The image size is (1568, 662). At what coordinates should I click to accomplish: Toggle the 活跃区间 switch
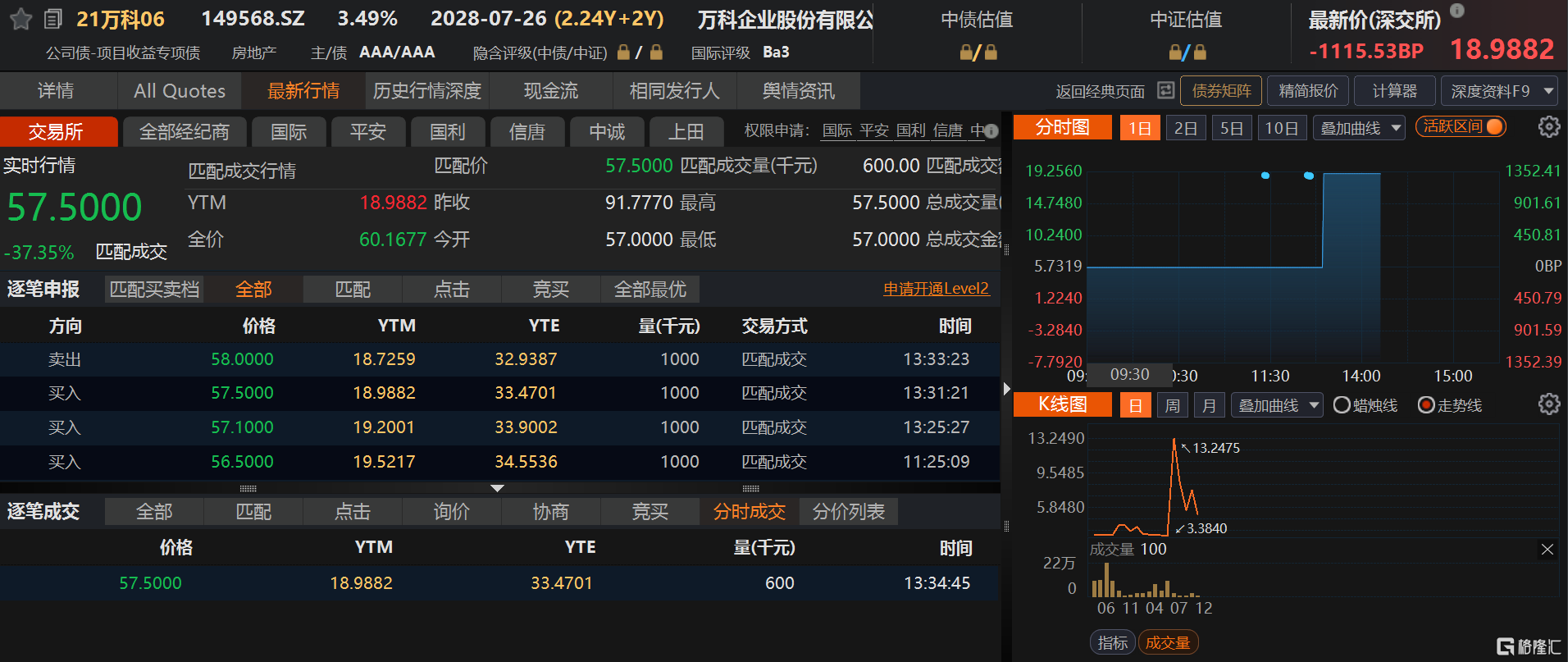click(1461, 127)
